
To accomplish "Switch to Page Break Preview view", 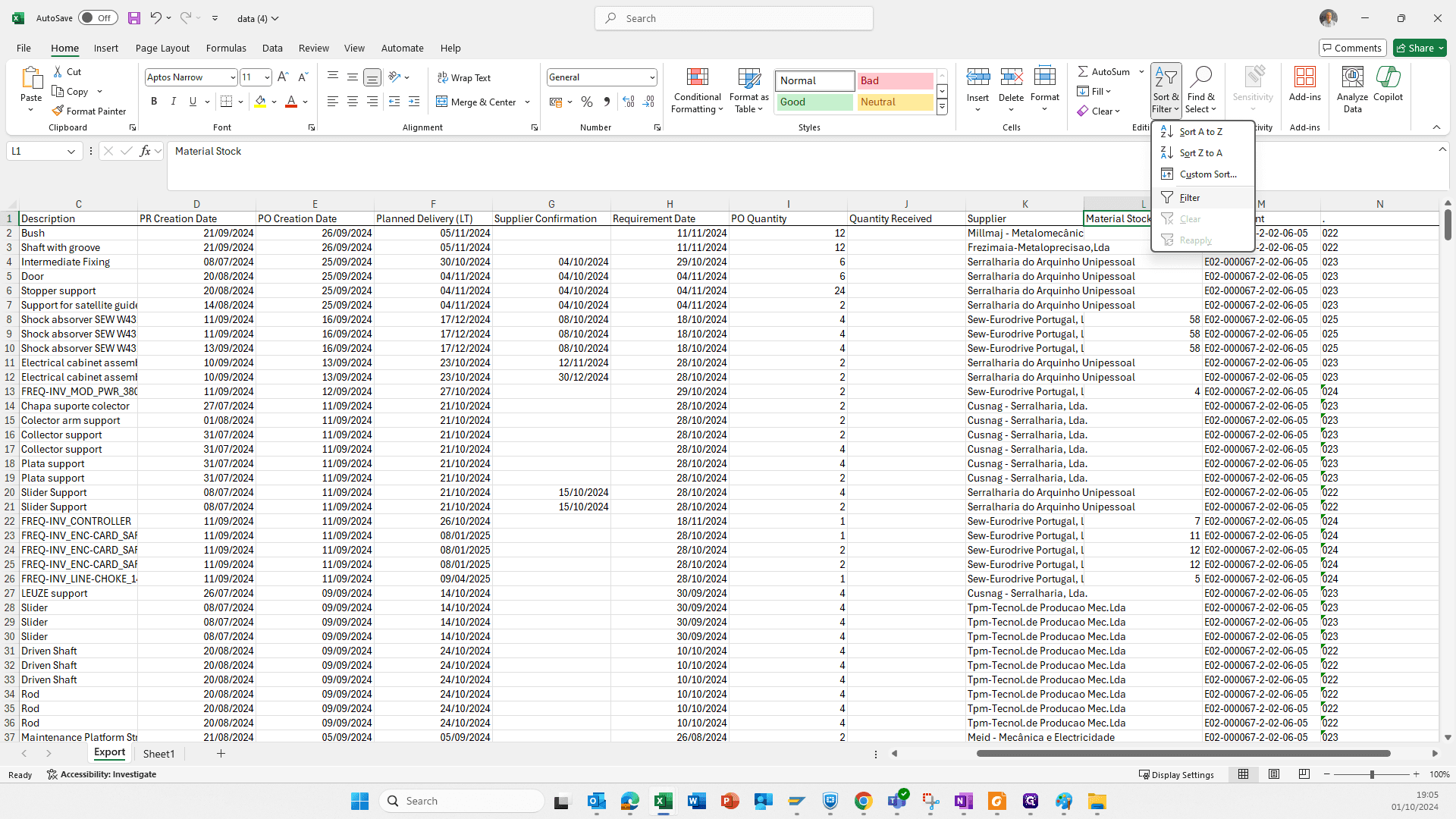I will 1304,774.
